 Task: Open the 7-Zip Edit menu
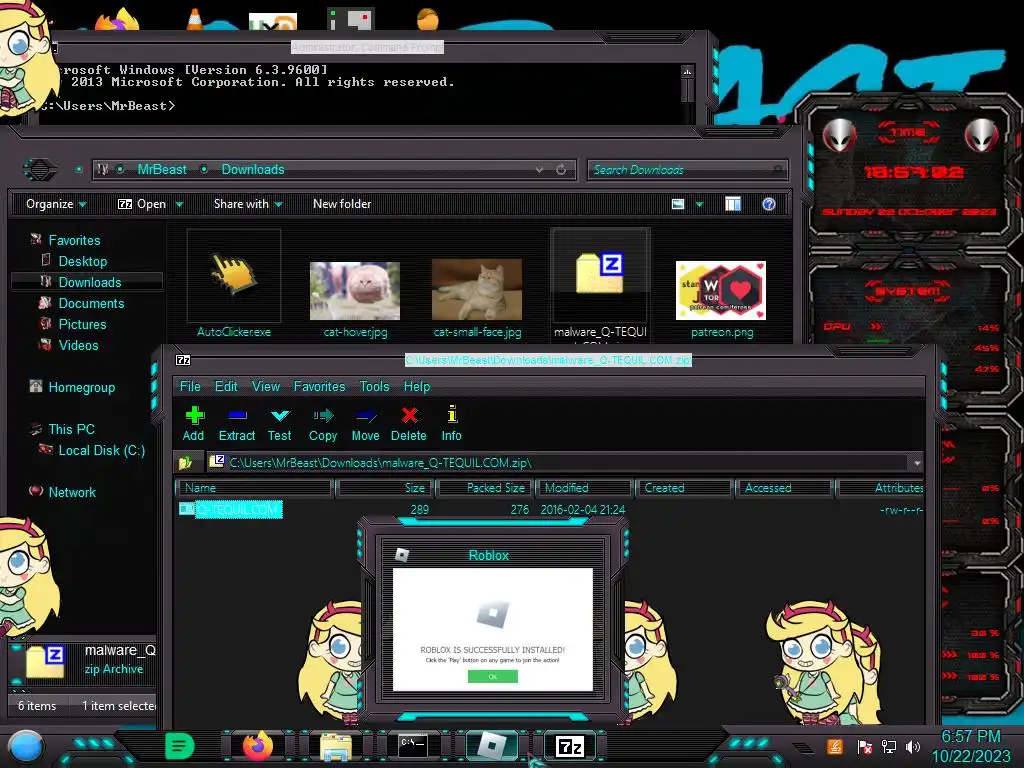pos(226,387)
